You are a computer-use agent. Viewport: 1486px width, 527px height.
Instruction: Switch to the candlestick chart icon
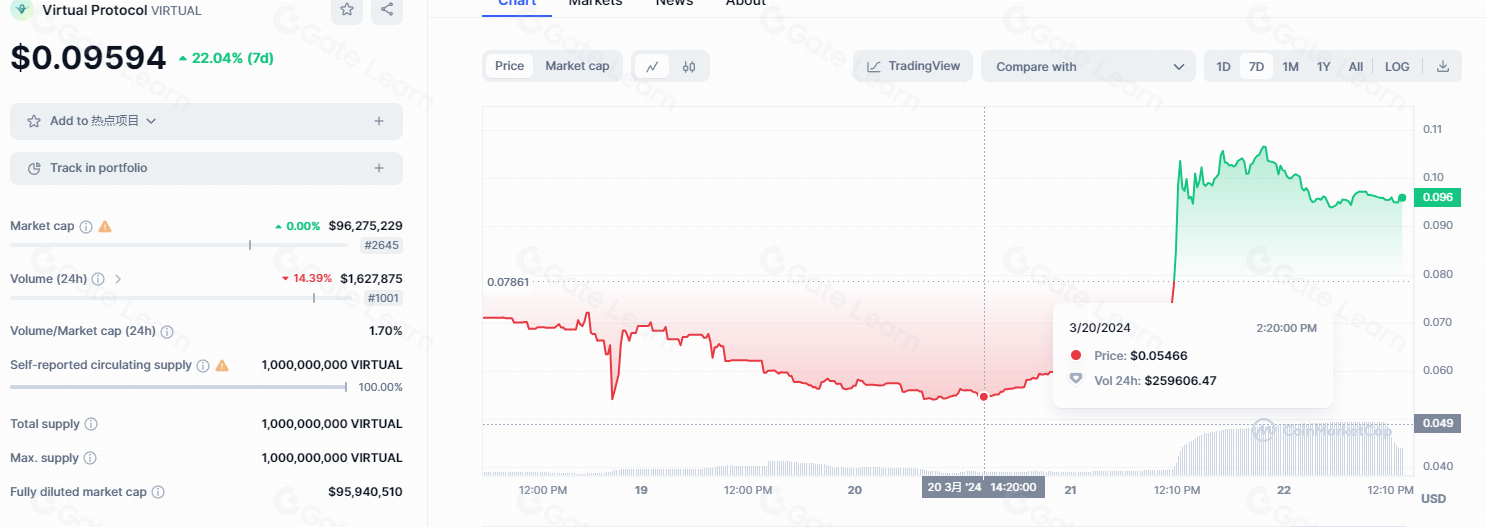click(x=689, y=67)
